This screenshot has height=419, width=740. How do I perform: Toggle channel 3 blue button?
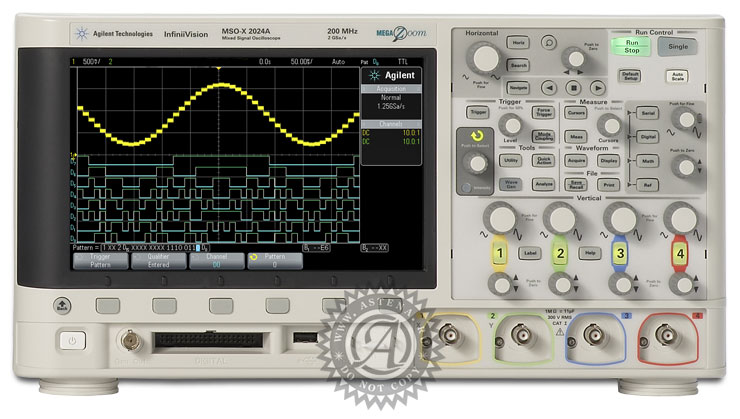point(620,253)
